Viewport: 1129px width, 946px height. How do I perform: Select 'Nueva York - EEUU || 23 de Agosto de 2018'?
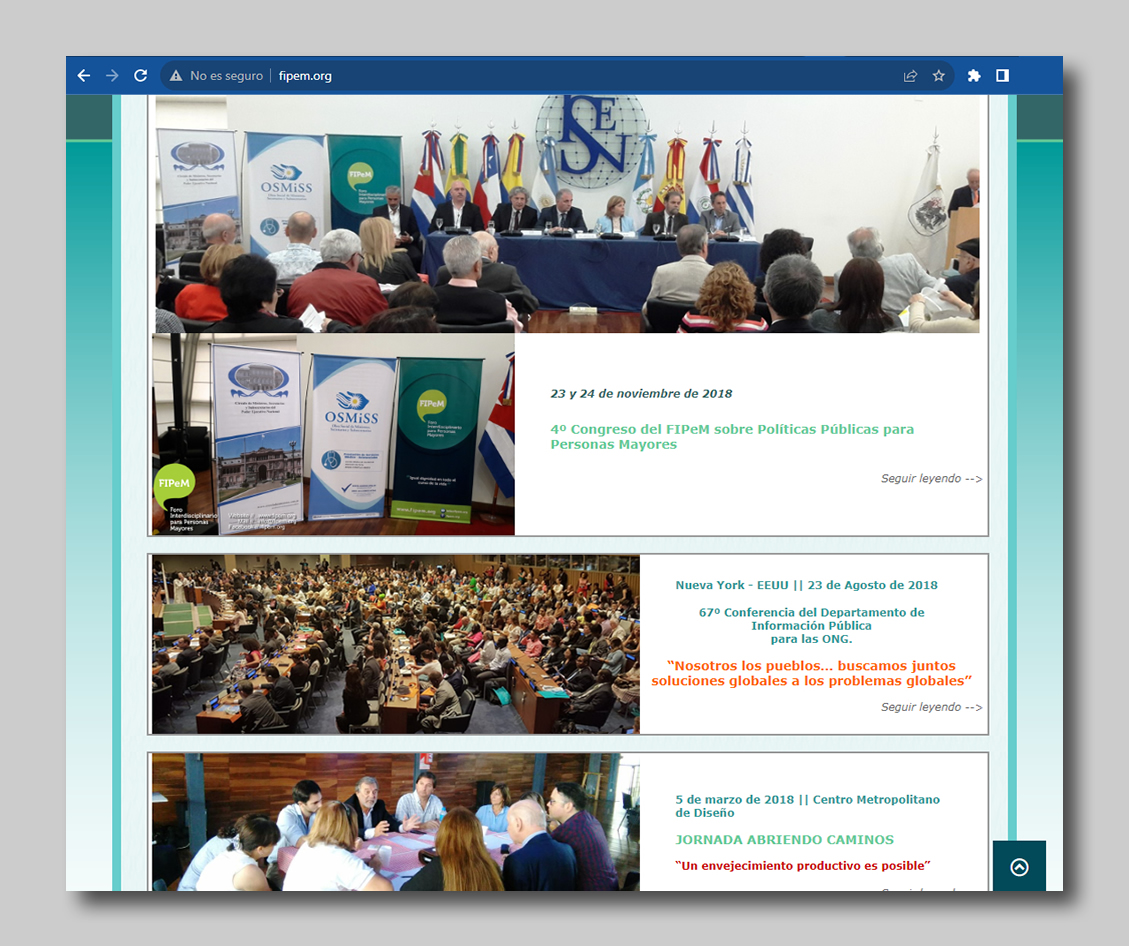[806, 585]
